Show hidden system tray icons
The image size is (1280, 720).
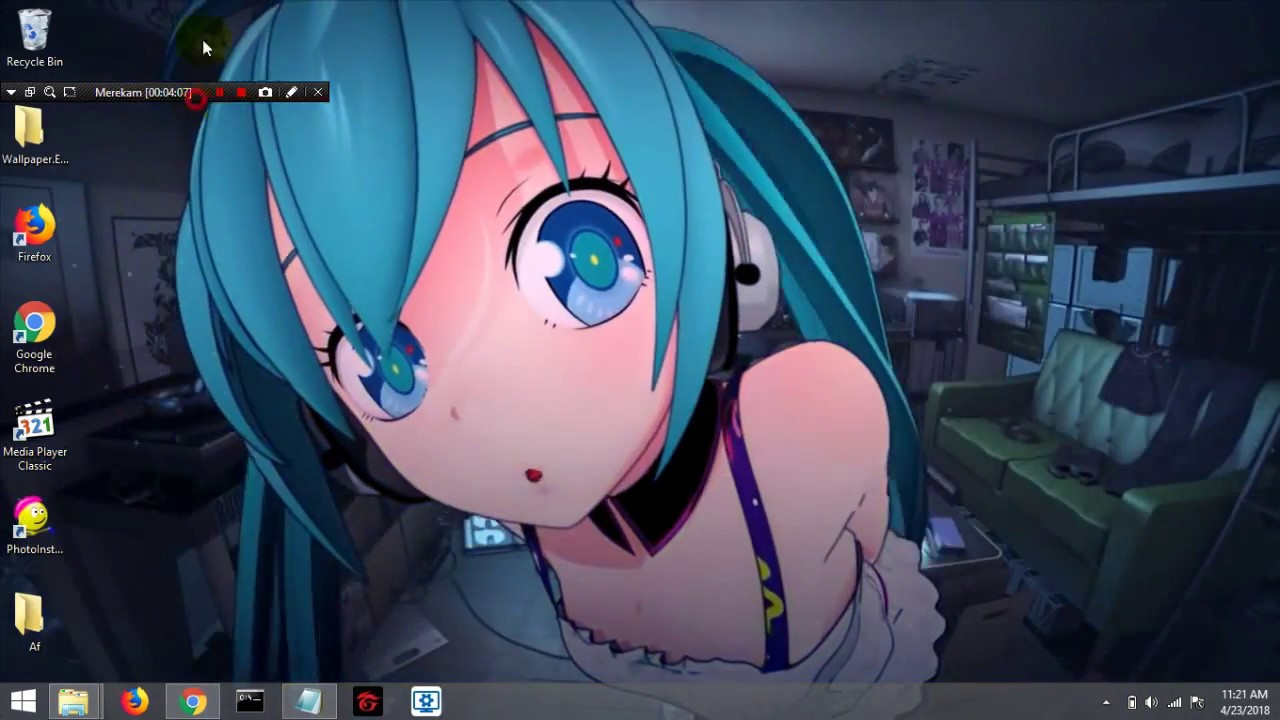[1106, 703]
